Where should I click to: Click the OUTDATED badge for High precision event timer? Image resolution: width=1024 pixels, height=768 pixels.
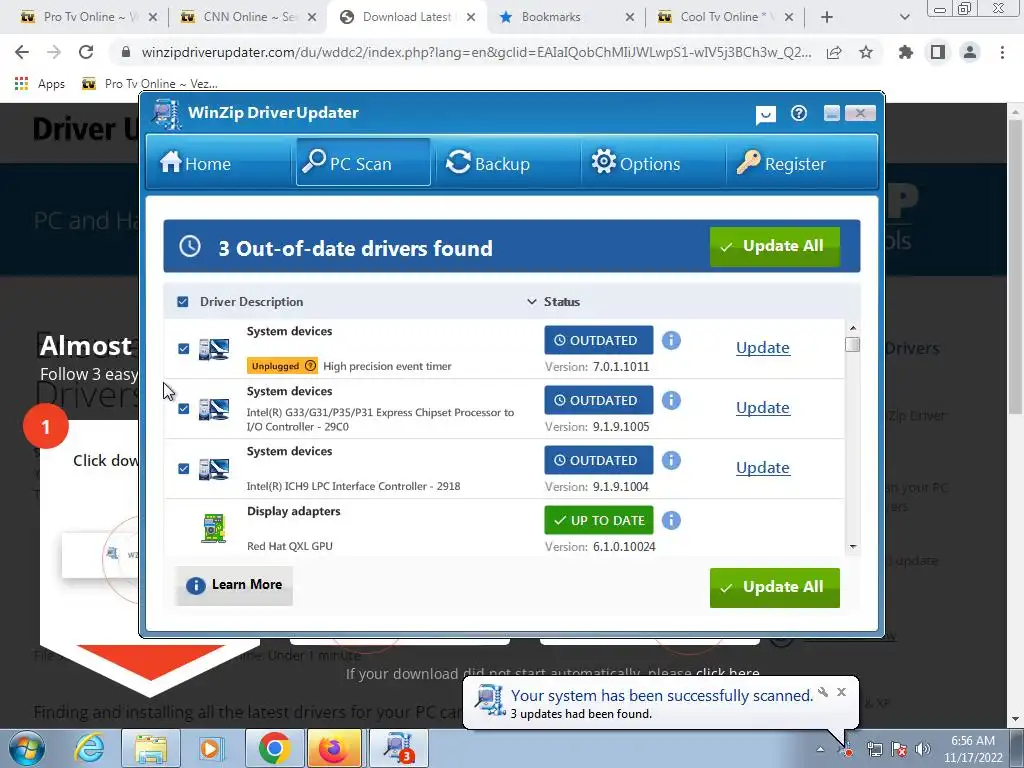pyautogui.click(x=599, y=340)
